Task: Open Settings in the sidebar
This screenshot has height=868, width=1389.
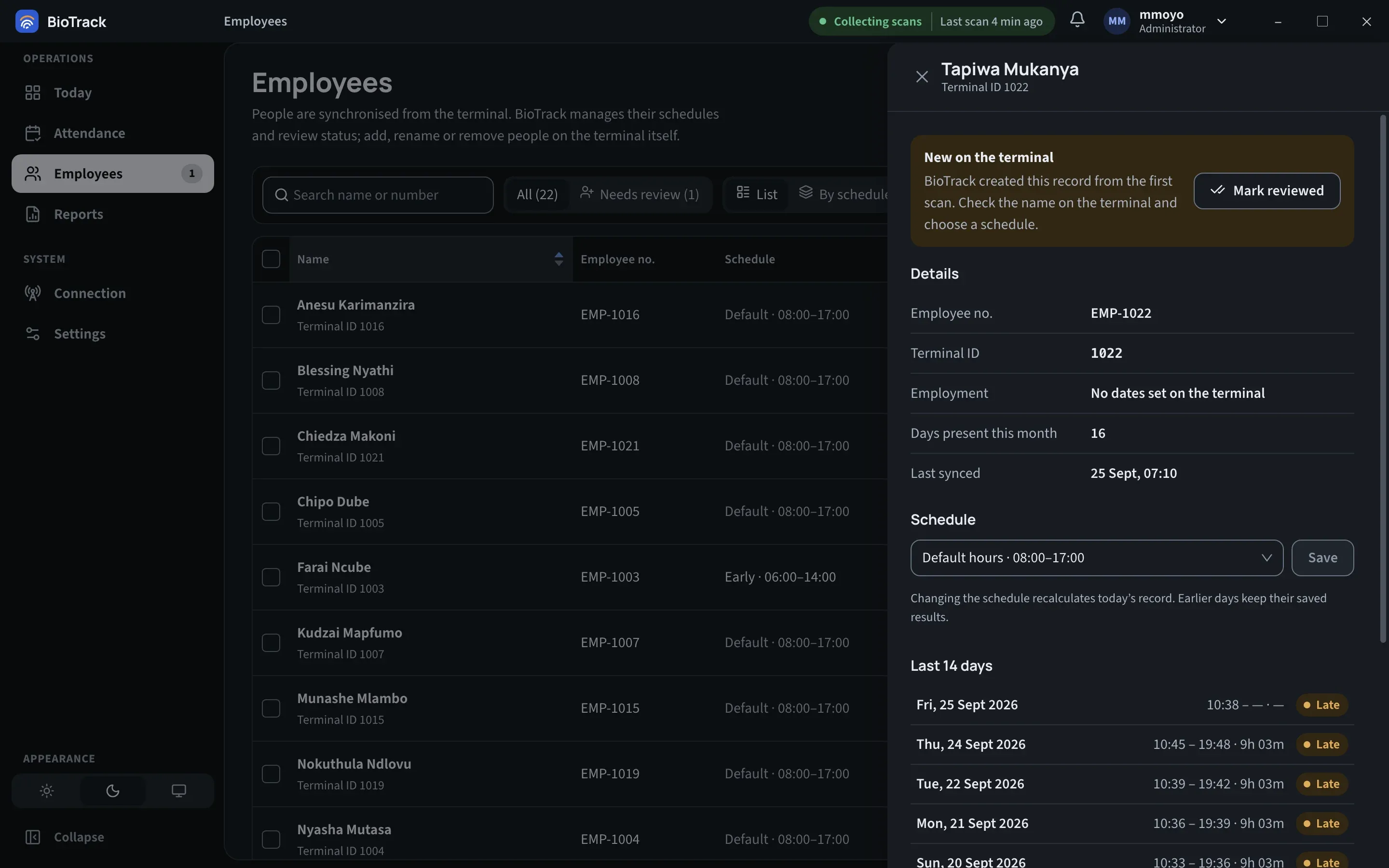Action: 112,334
